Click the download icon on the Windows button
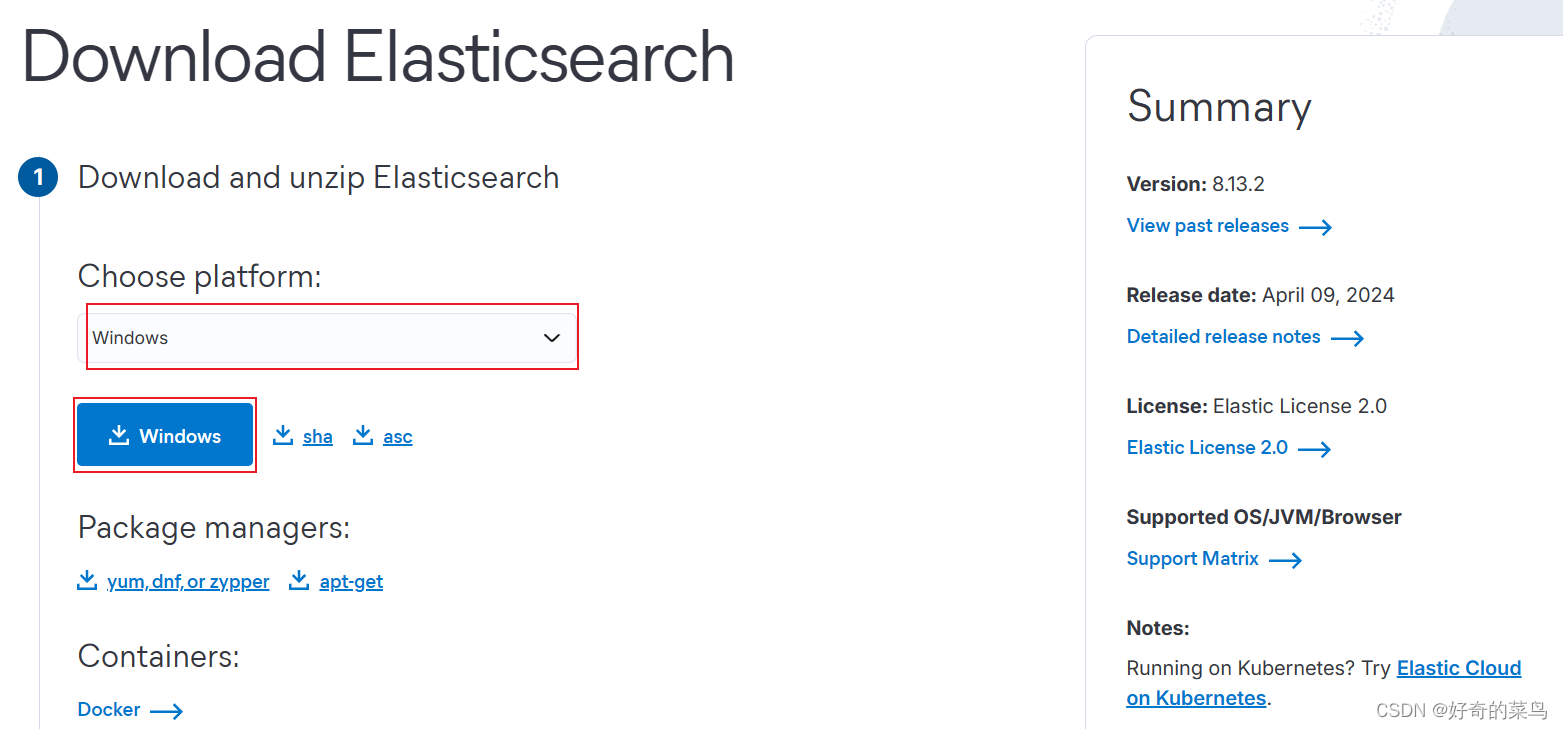This screenshot has height=729, width=1563. click(121, 435)
